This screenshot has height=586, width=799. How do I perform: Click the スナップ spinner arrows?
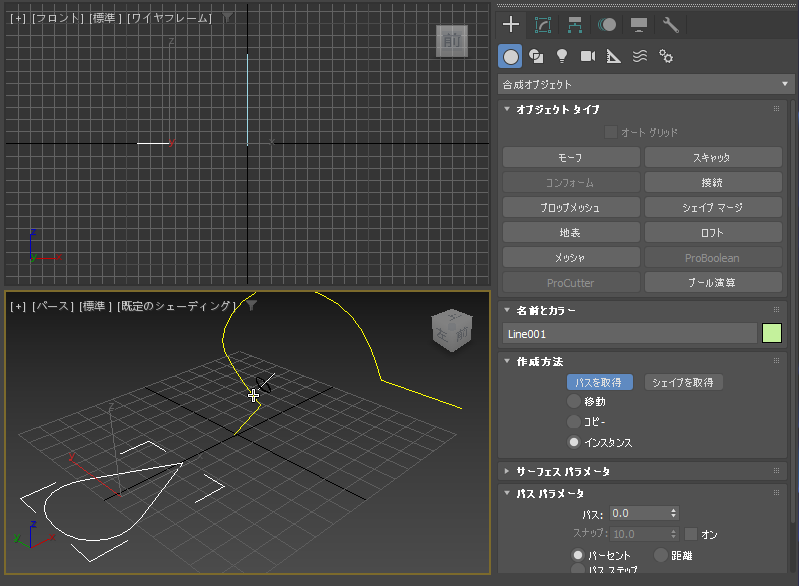674,534
